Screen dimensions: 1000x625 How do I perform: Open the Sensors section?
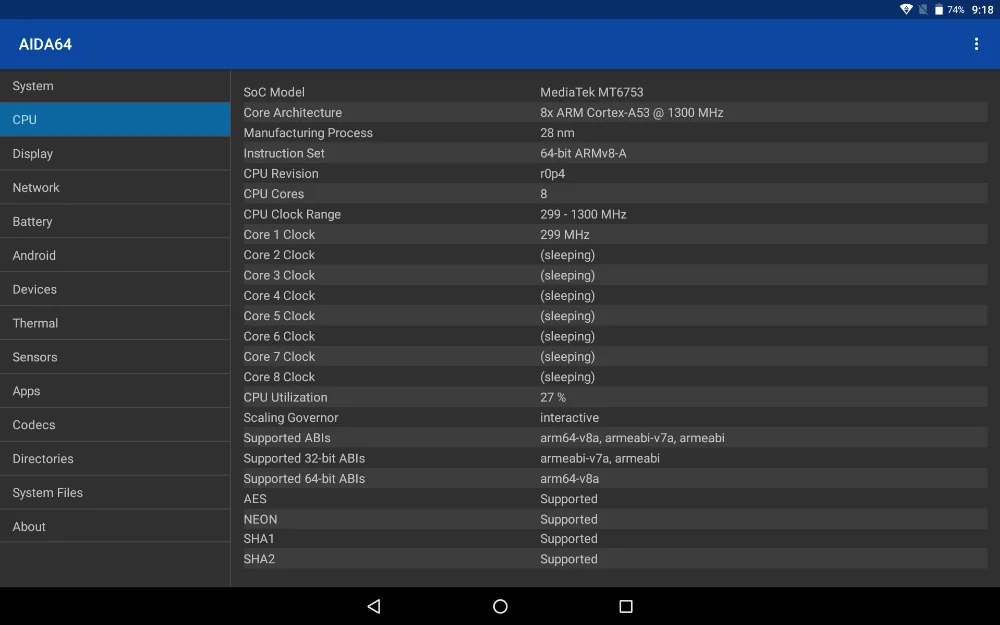[x=115, y=357]
